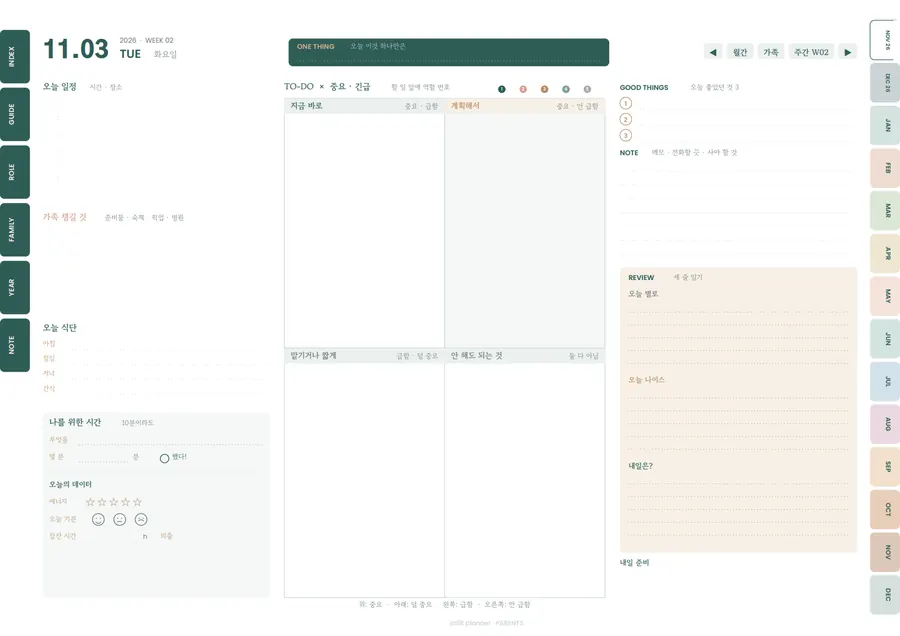Select the sad mood face
Image resolution: width=900 pixels, height=636 pixels.
point(141,519)
